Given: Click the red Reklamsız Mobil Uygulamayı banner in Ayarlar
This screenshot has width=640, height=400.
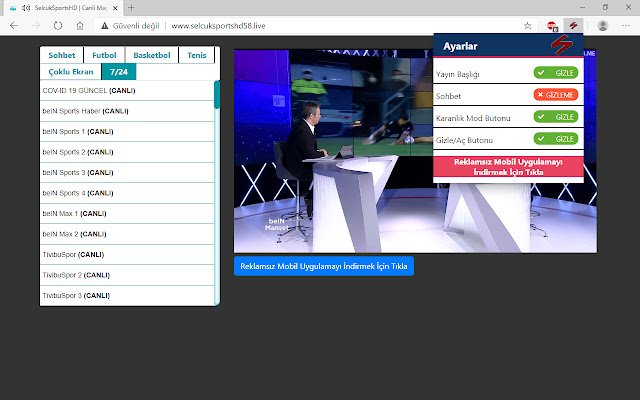Looking at the screenshot, I should click(x=508, y=167).
